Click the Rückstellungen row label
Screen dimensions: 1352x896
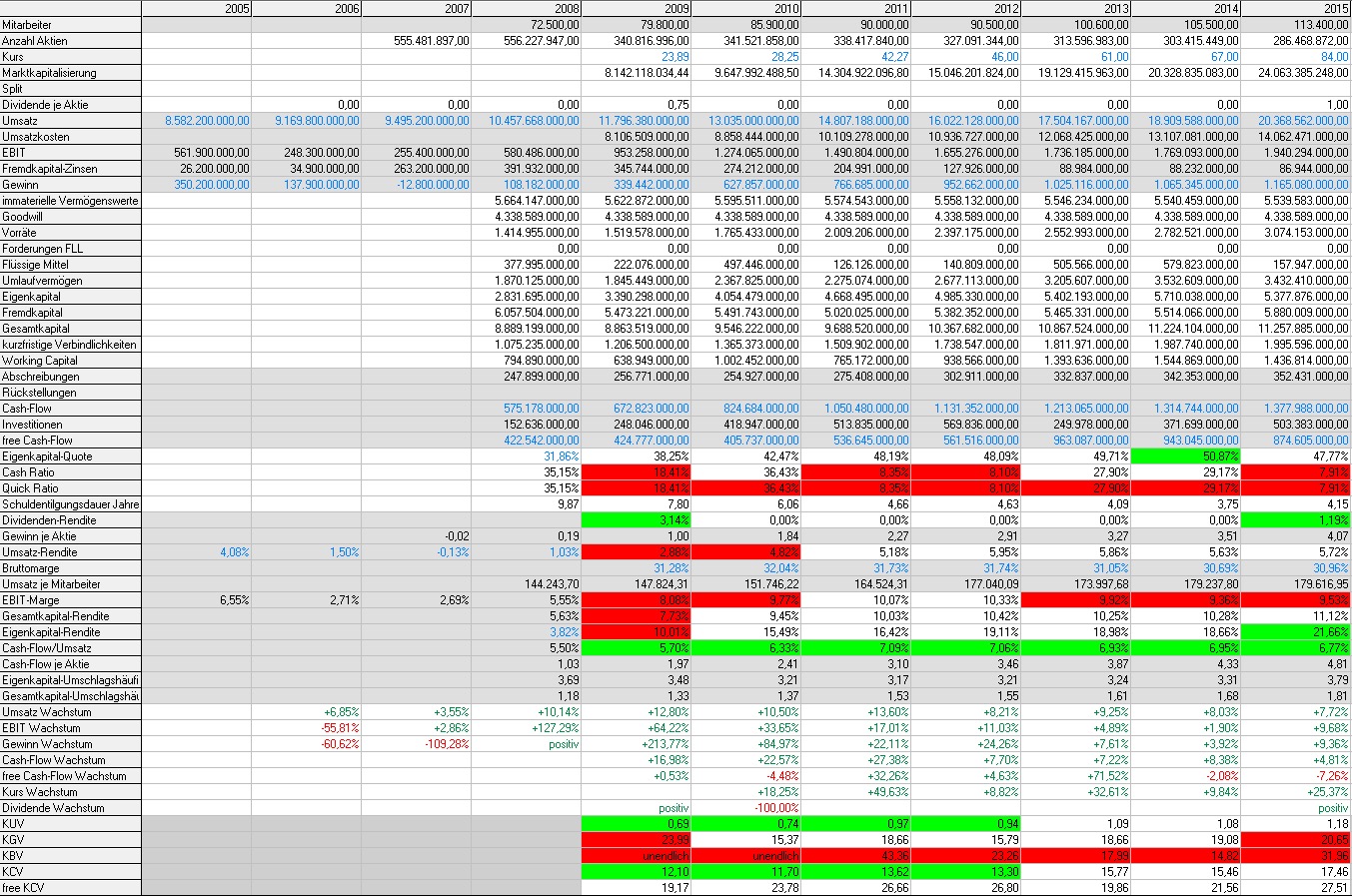[x=71, y=392]
